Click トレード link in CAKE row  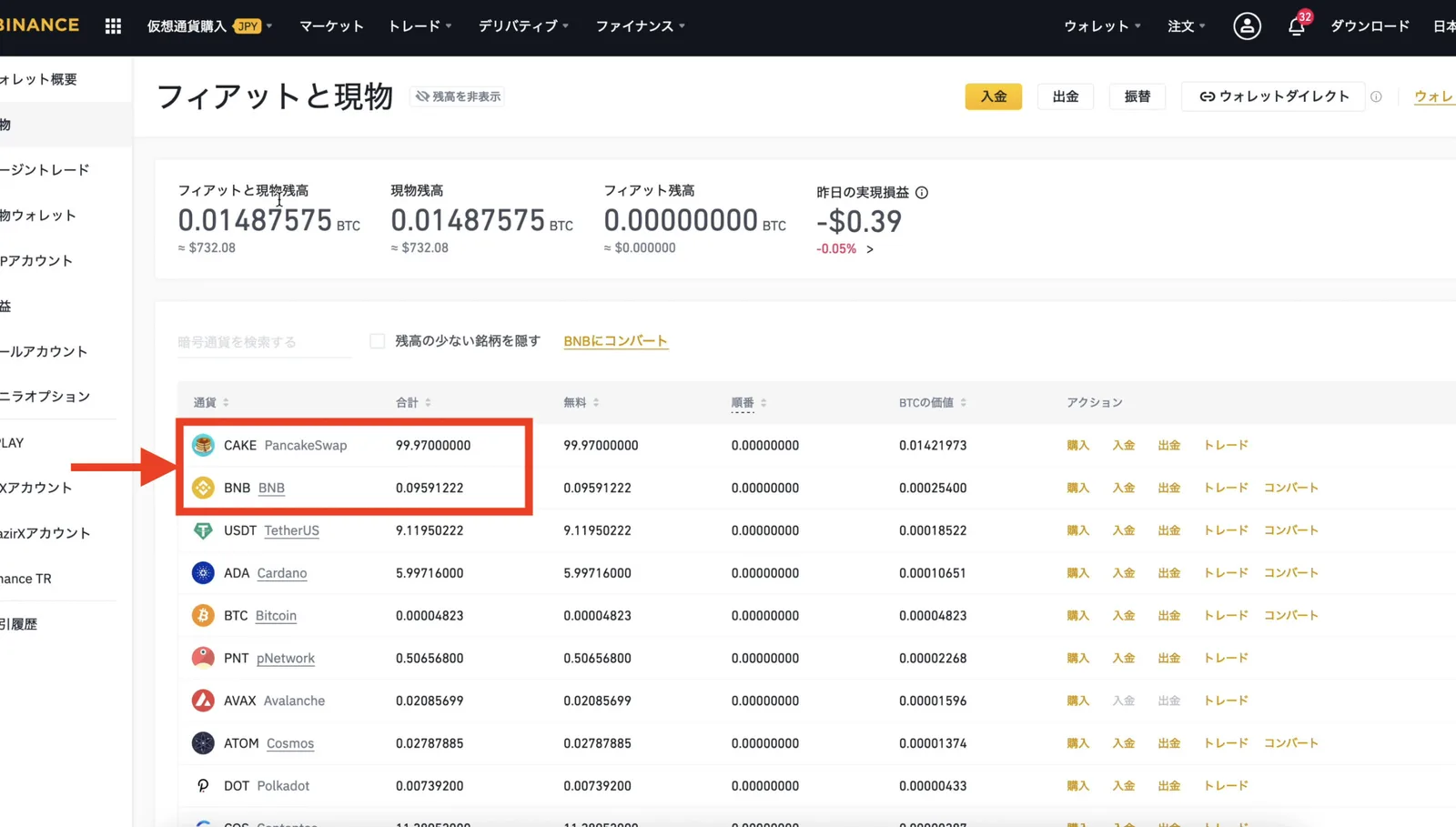(x=1226, y=445)
